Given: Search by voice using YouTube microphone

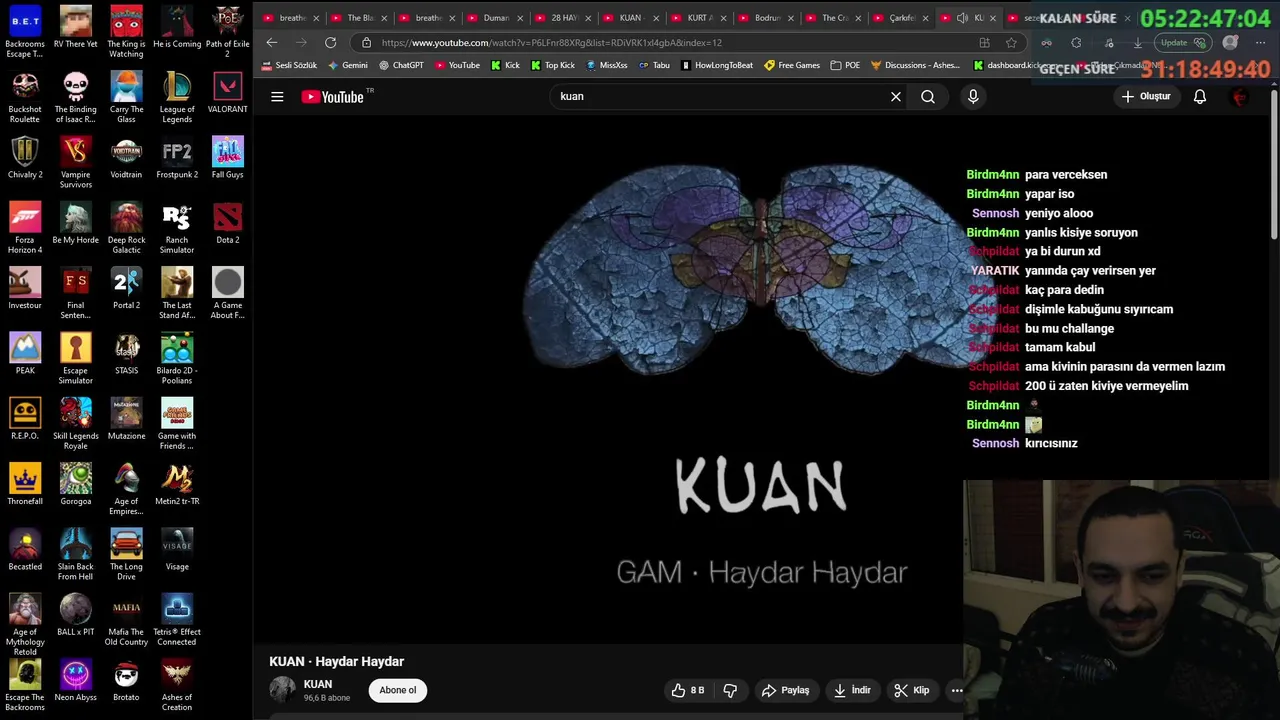Looking at the screenshot, I should click(973, 96).
